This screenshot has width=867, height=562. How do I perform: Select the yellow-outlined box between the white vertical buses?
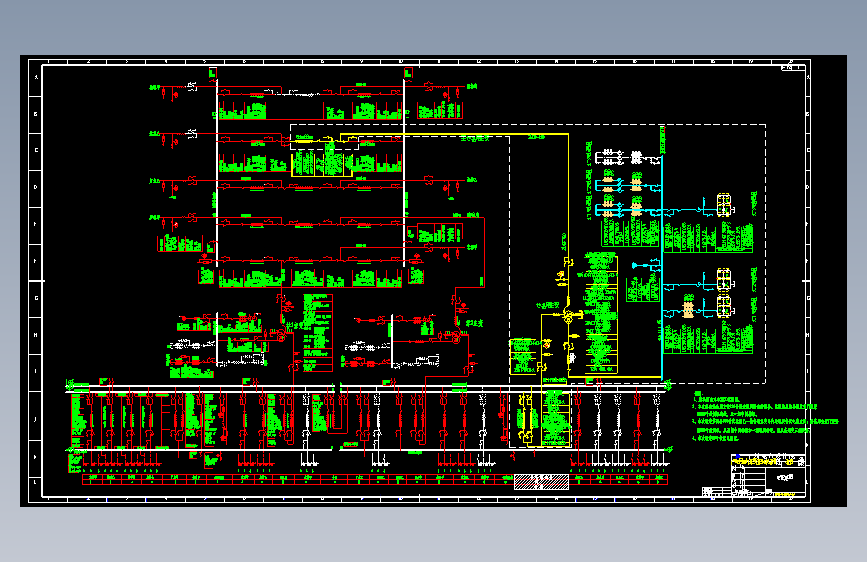pos(322,164)
